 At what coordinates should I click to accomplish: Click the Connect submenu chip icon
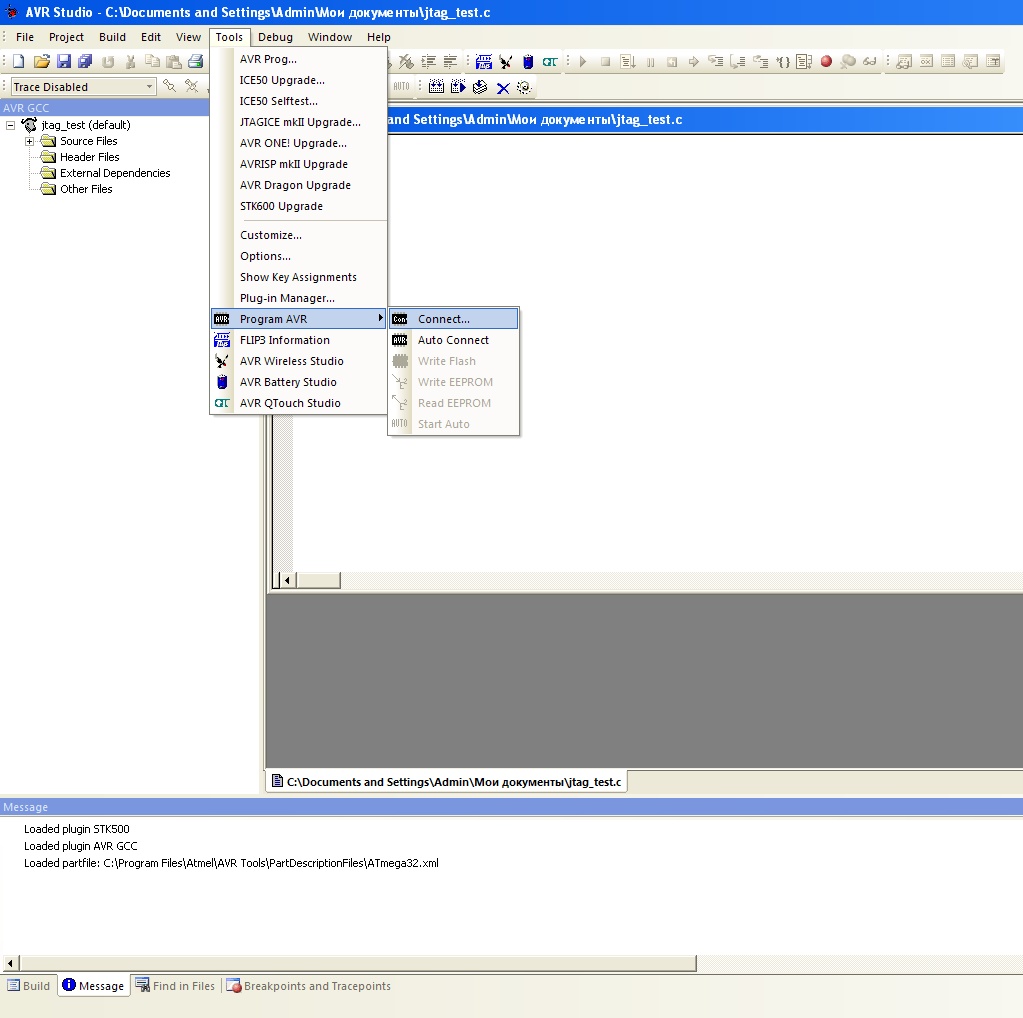click(400, 319)
